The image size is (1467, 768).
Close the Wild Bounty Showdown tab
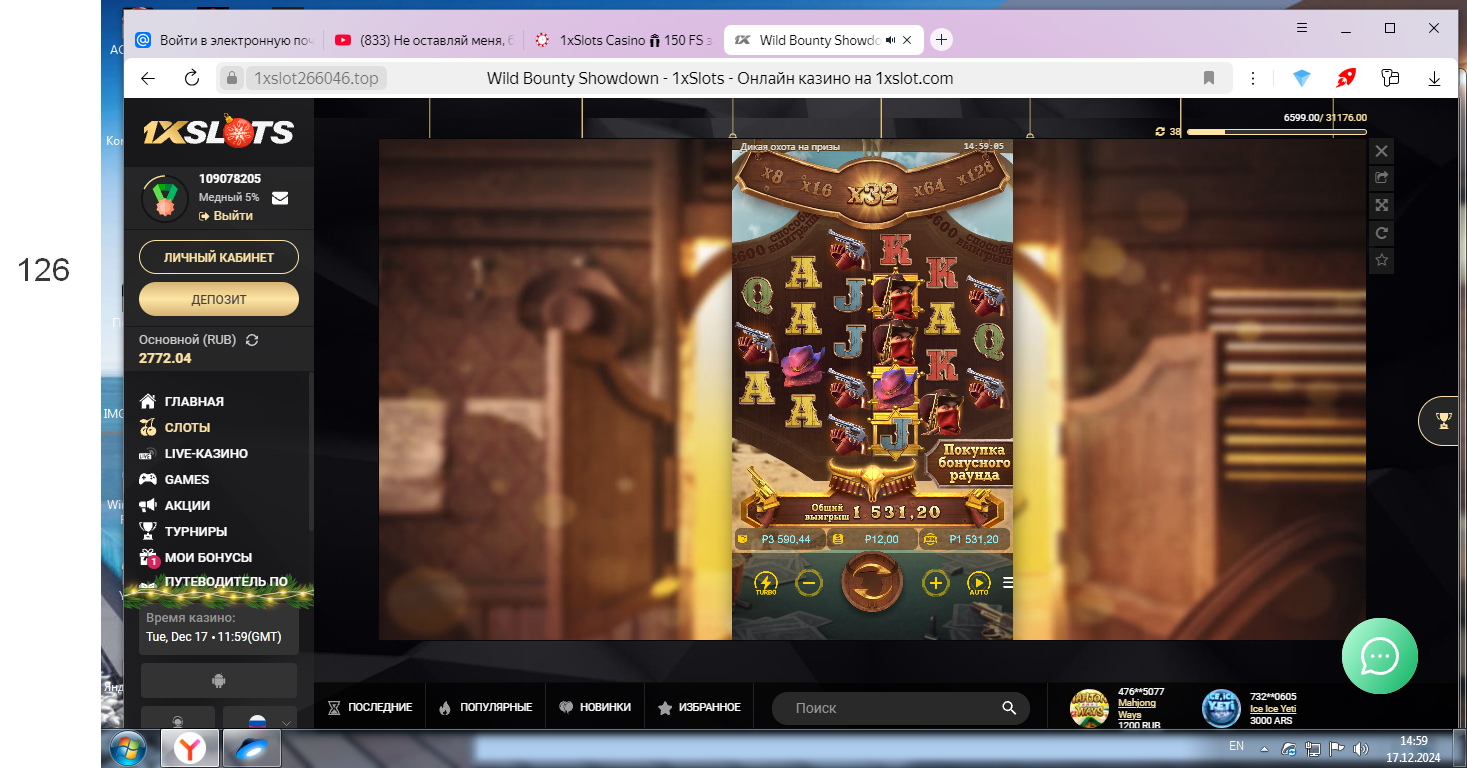point(907,40)
